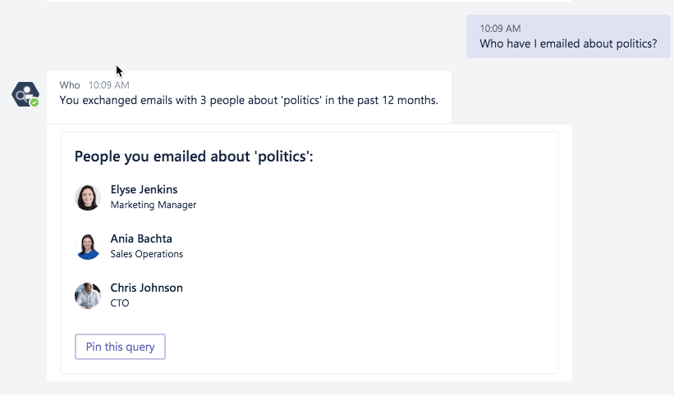Click the Sales Operations job title

[147, 254]
